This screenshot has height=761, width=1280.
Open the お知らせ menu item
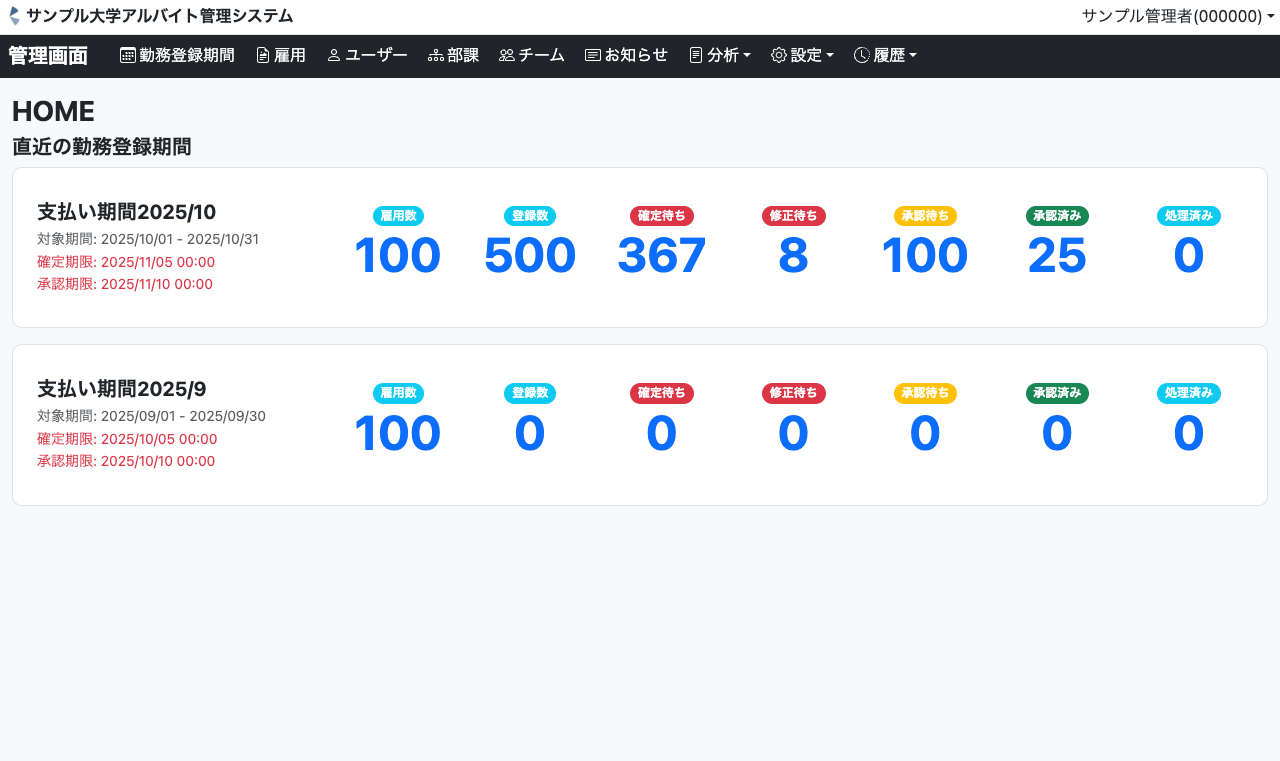coord(626,55)
